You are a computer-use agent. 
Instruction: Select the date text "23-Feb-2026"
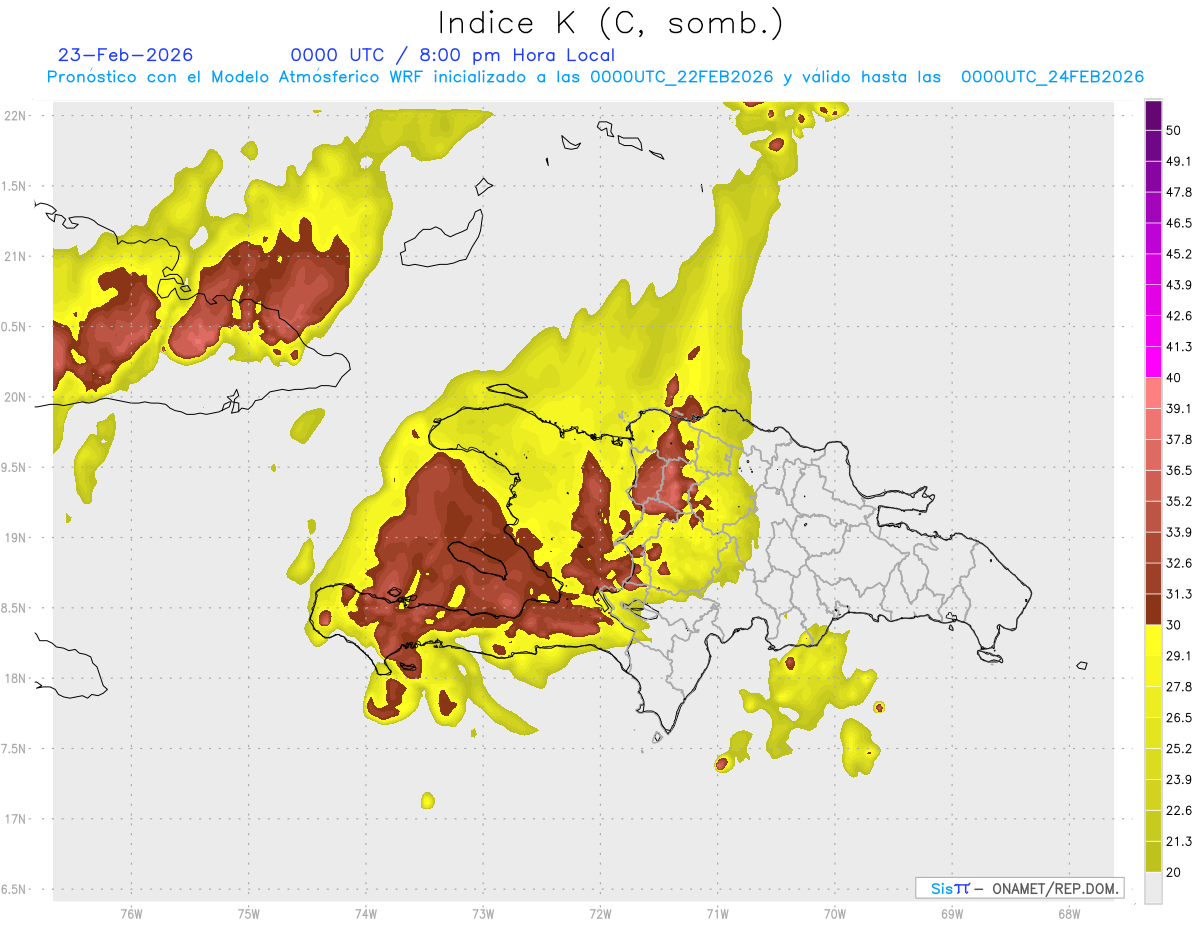pos(126,55)
